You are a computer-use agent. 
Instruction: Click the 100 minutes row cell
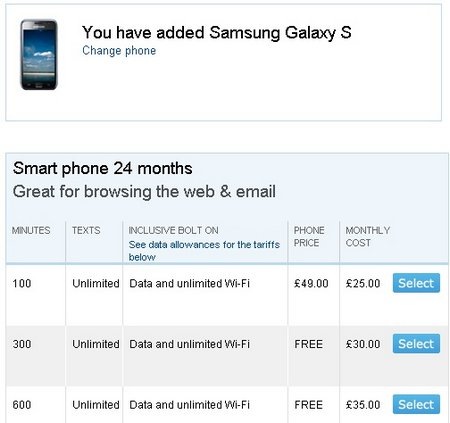coord(22,283)
